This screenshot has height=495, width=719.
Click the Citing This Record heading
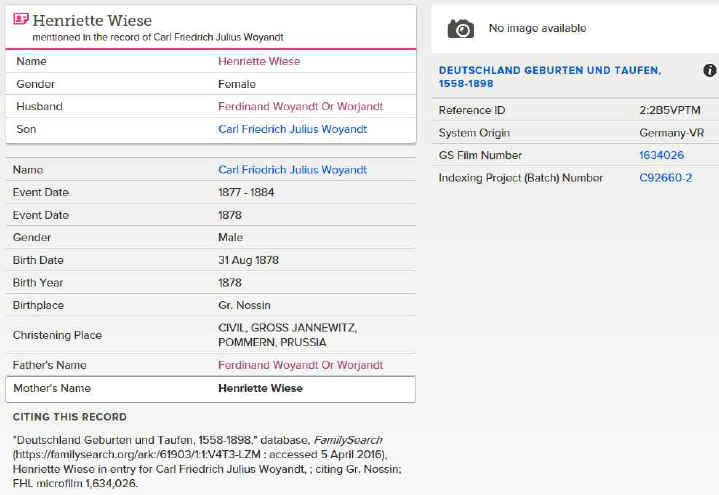tap(70, 417)
